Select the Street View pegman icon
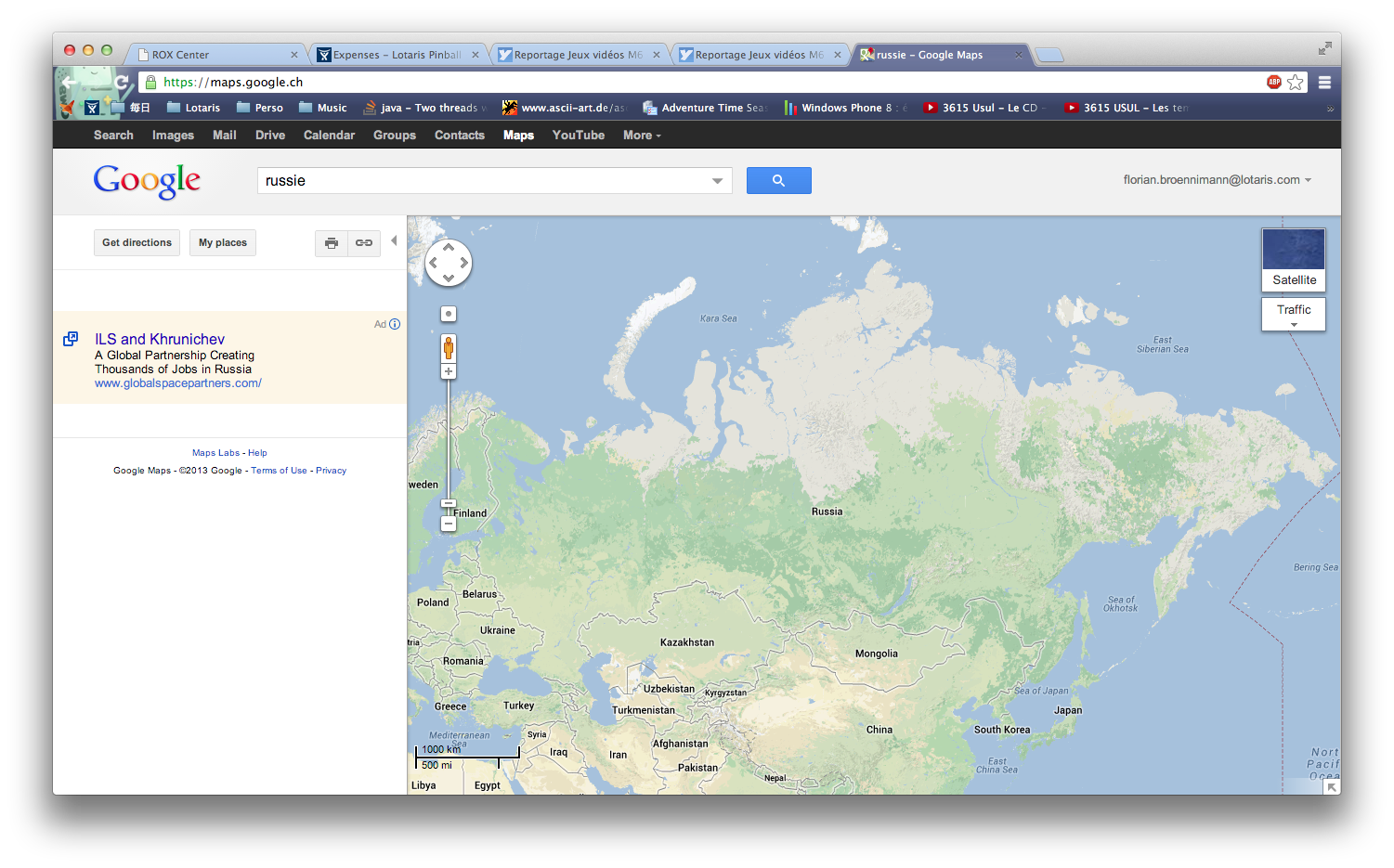The height and width of the screenshot is (868, 1394). pyautogui.click(x=449, y=348)
